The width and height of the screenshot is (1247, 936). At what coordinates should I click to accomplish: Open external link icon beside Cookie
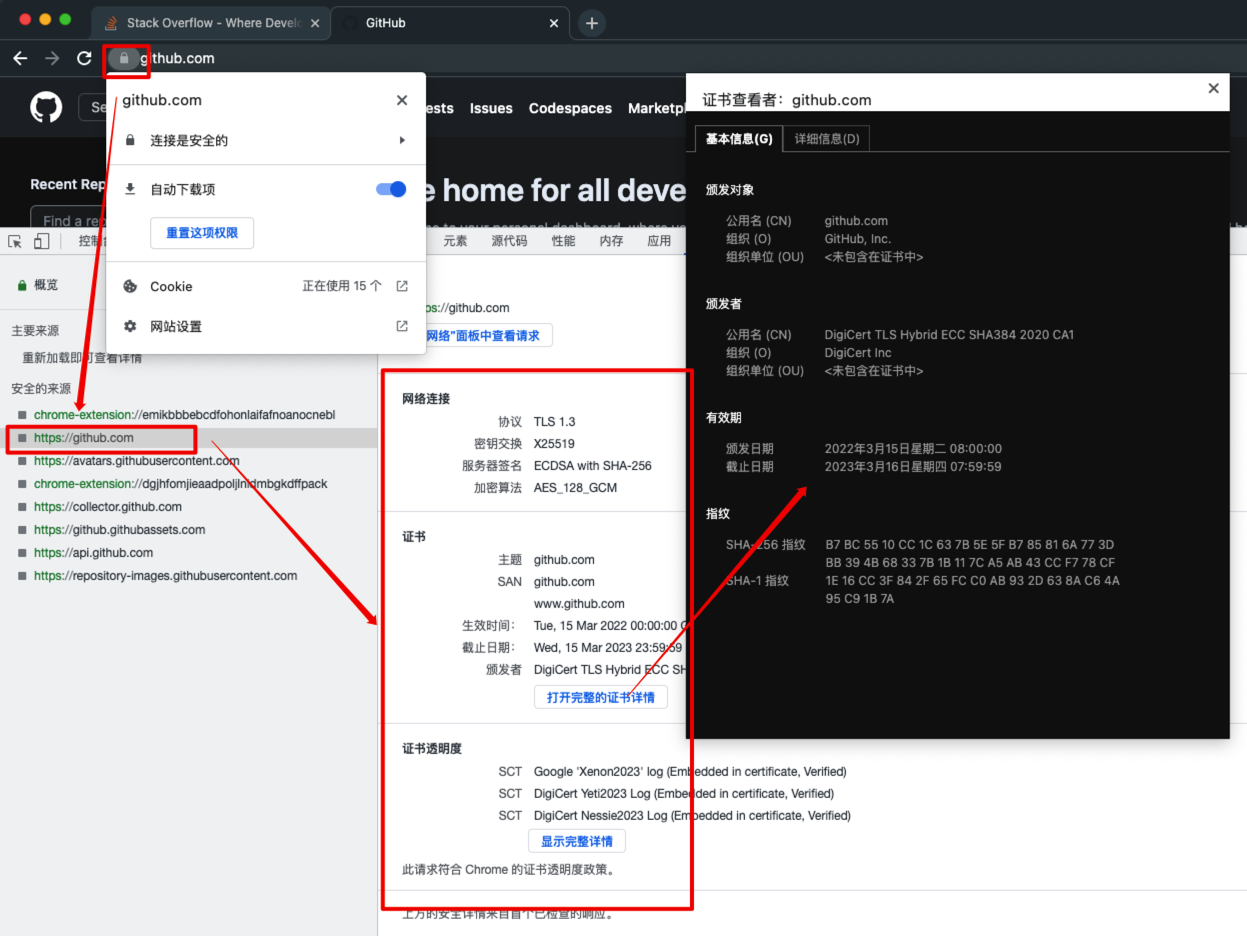pos(402,286)
